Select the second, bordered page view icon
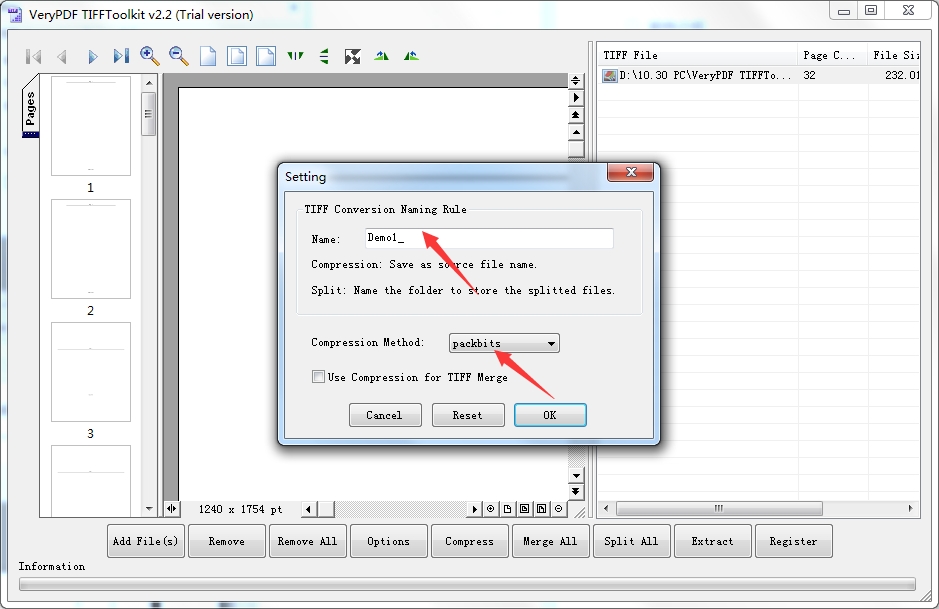 pyautogui.click(x=237, y=56)
